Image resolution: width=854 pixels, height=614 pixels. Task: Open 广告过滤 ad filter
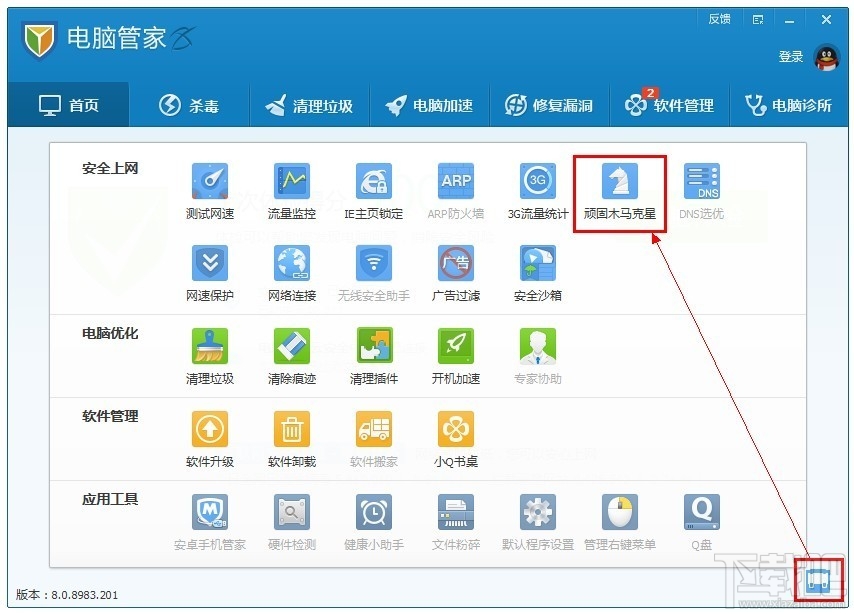click(456, 273)
